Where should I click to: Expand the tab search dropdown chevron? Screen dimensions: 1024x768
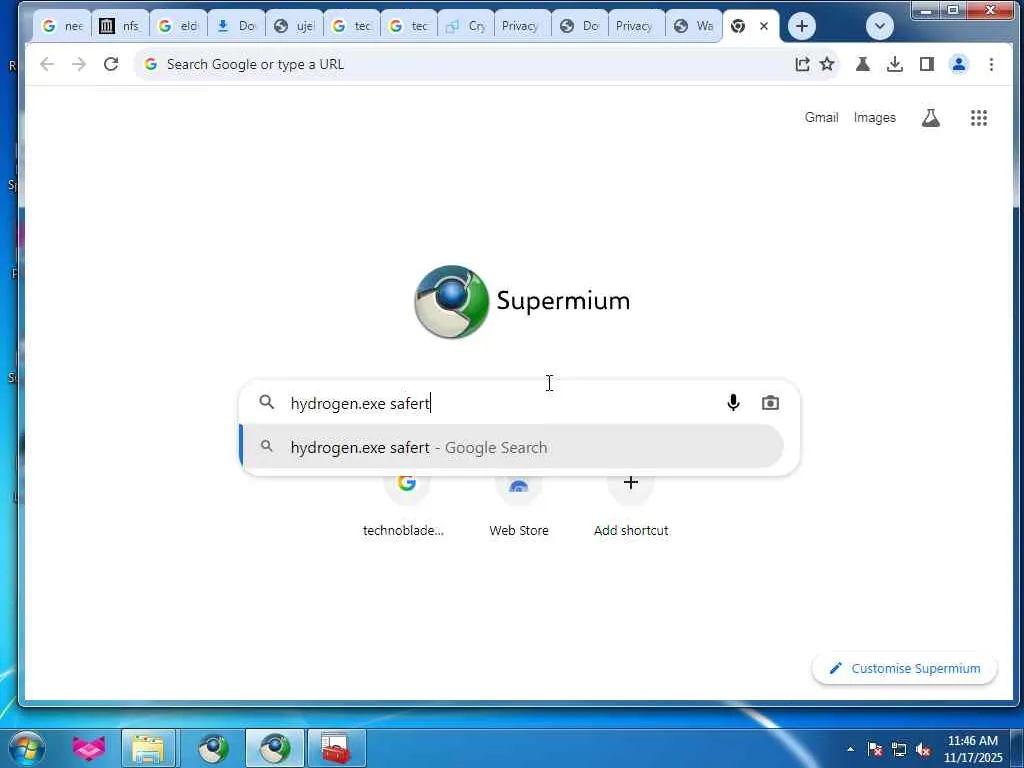[x=880, y=26]
